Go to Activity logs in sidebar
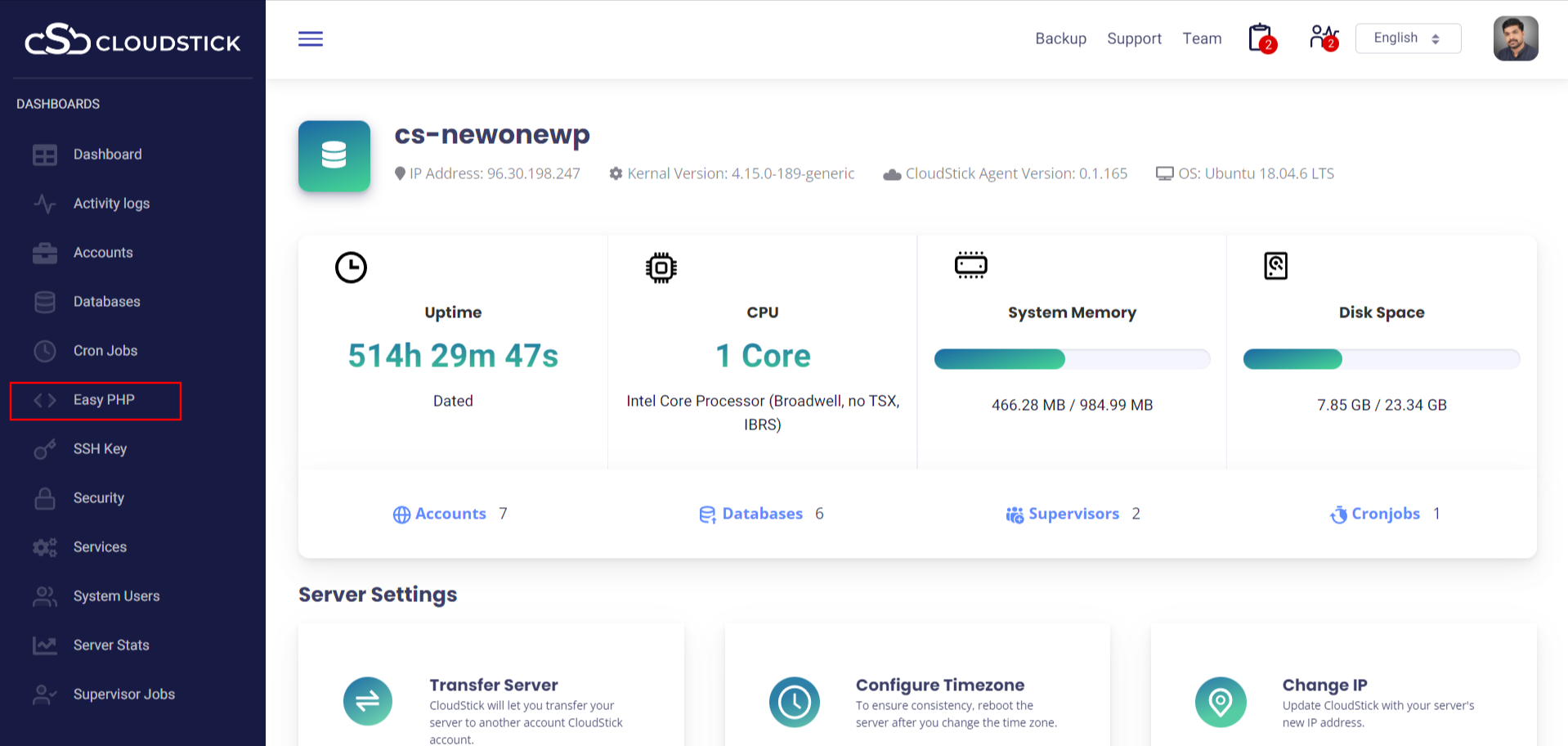Screen dimensions: 1568x746 pos(111,204)
